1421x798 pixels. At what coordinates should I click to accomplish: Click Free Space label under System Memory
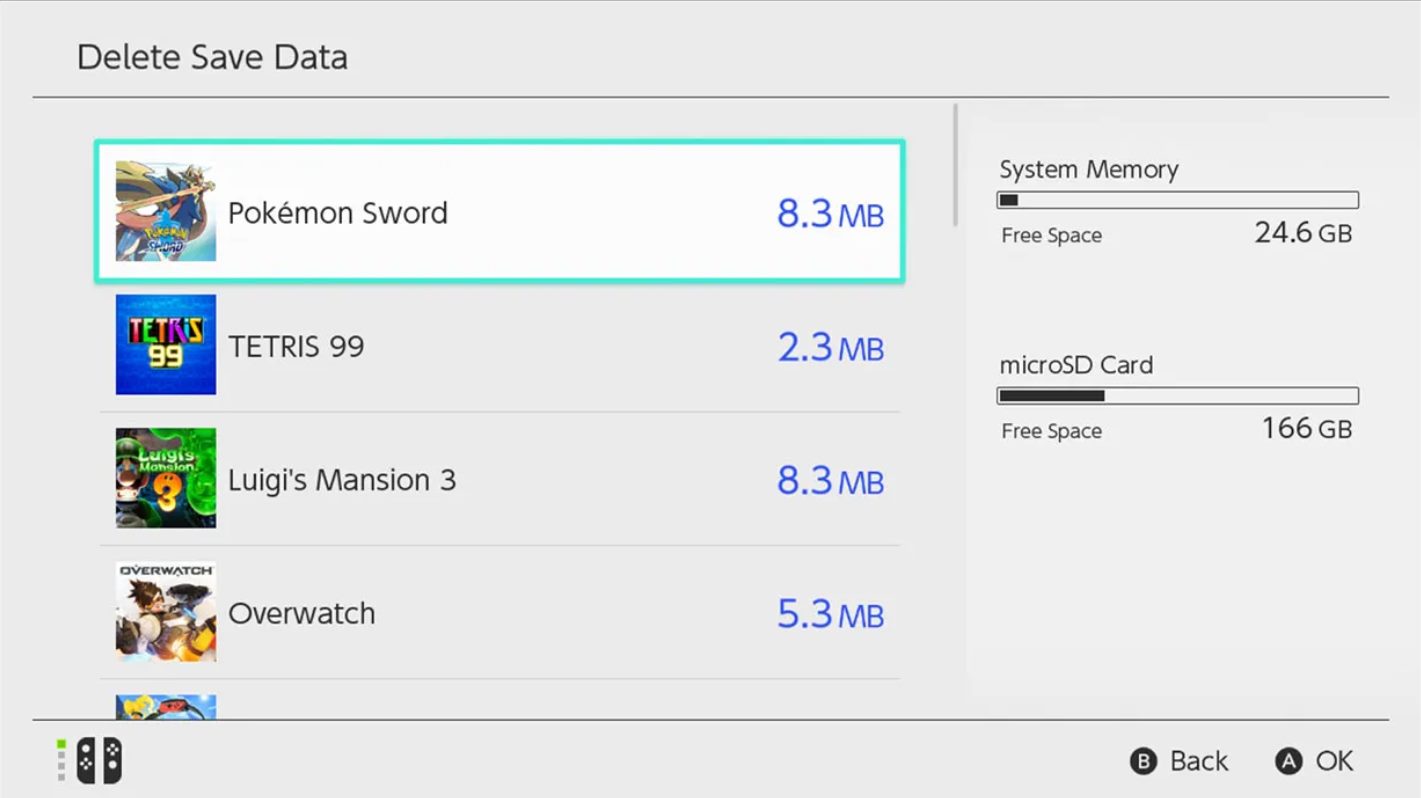point(1052,236)
